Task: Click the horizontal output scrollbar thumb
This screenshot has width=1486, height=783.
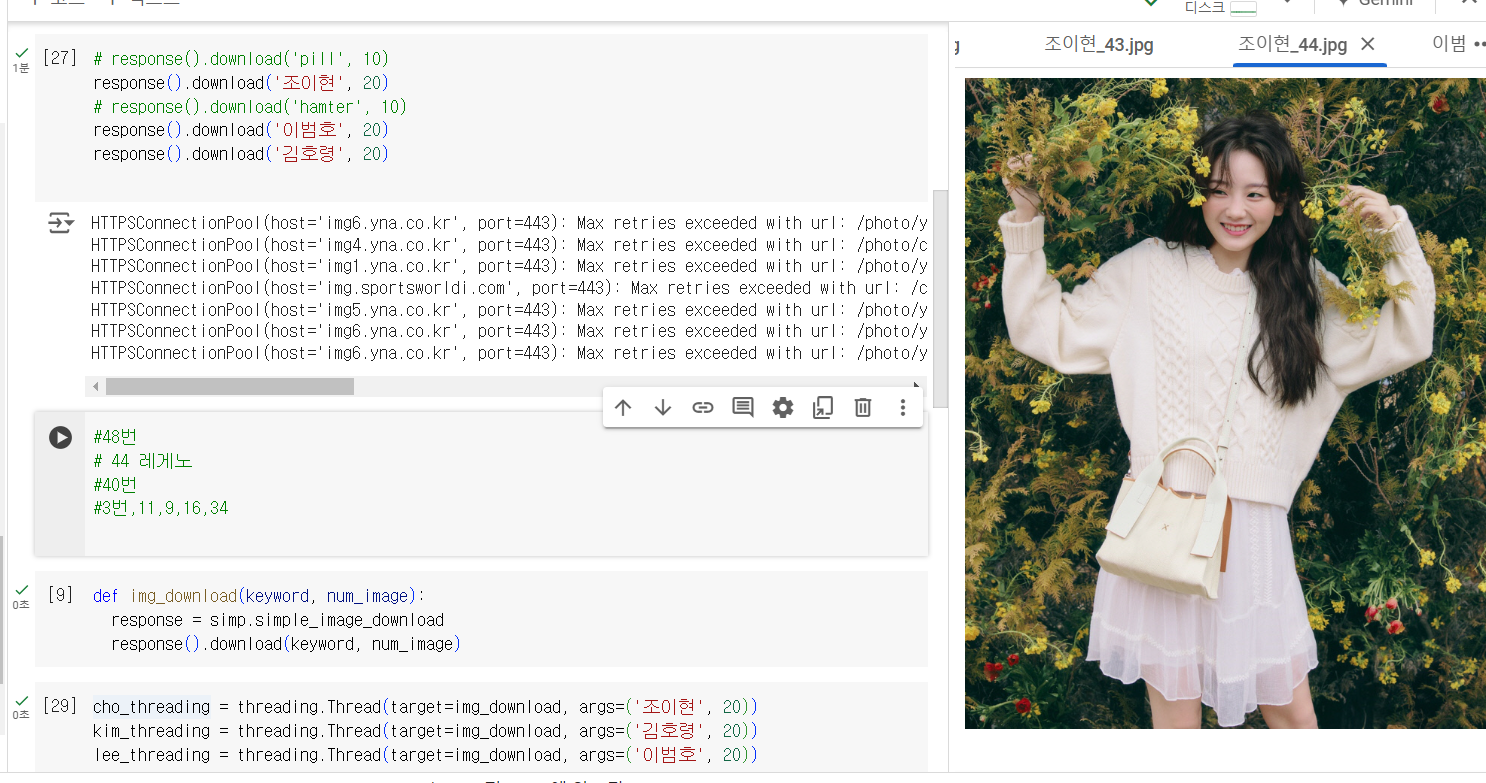Action: click(229, 386)
